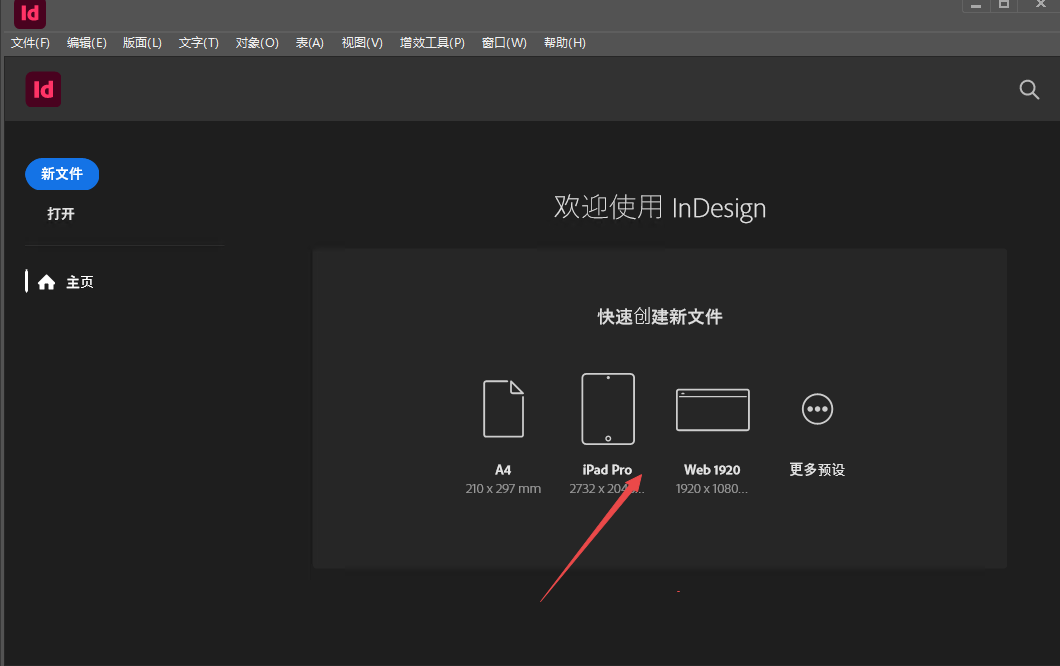Open the 表(A) menu
Viewport: 1060px width, 666px height.
(310, 43)
